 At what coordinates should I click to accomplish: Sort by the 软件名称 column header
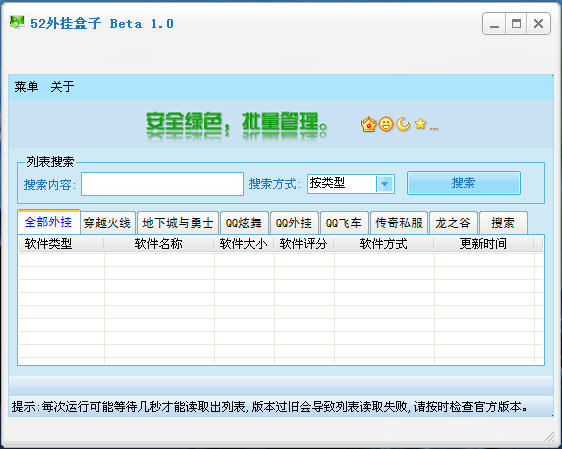coord(159,244)
